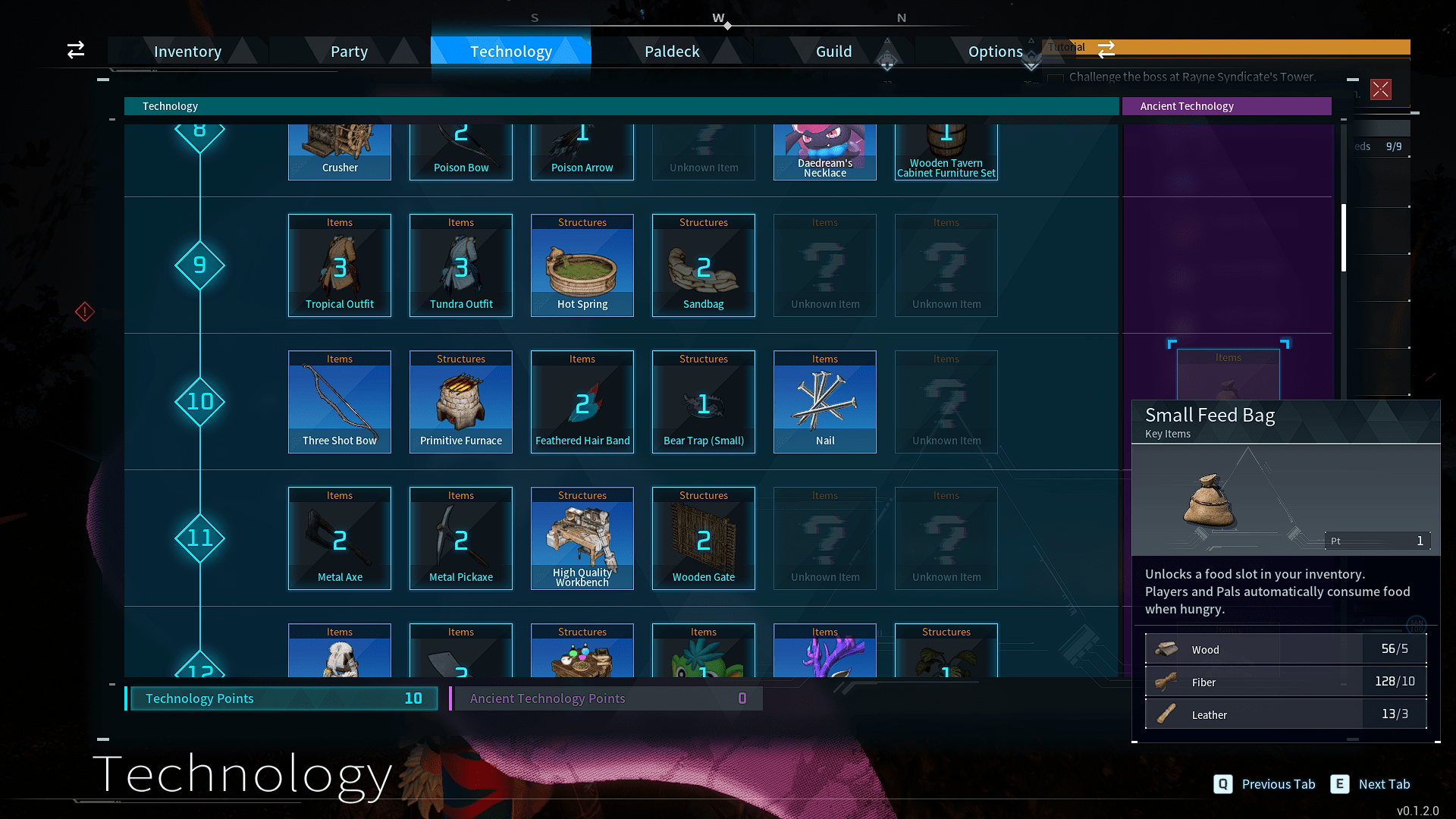1456x819 pixels.
Task: Click the Bear Trap Small structure icon
Action: pyautogui.click(x=703, y=401)
